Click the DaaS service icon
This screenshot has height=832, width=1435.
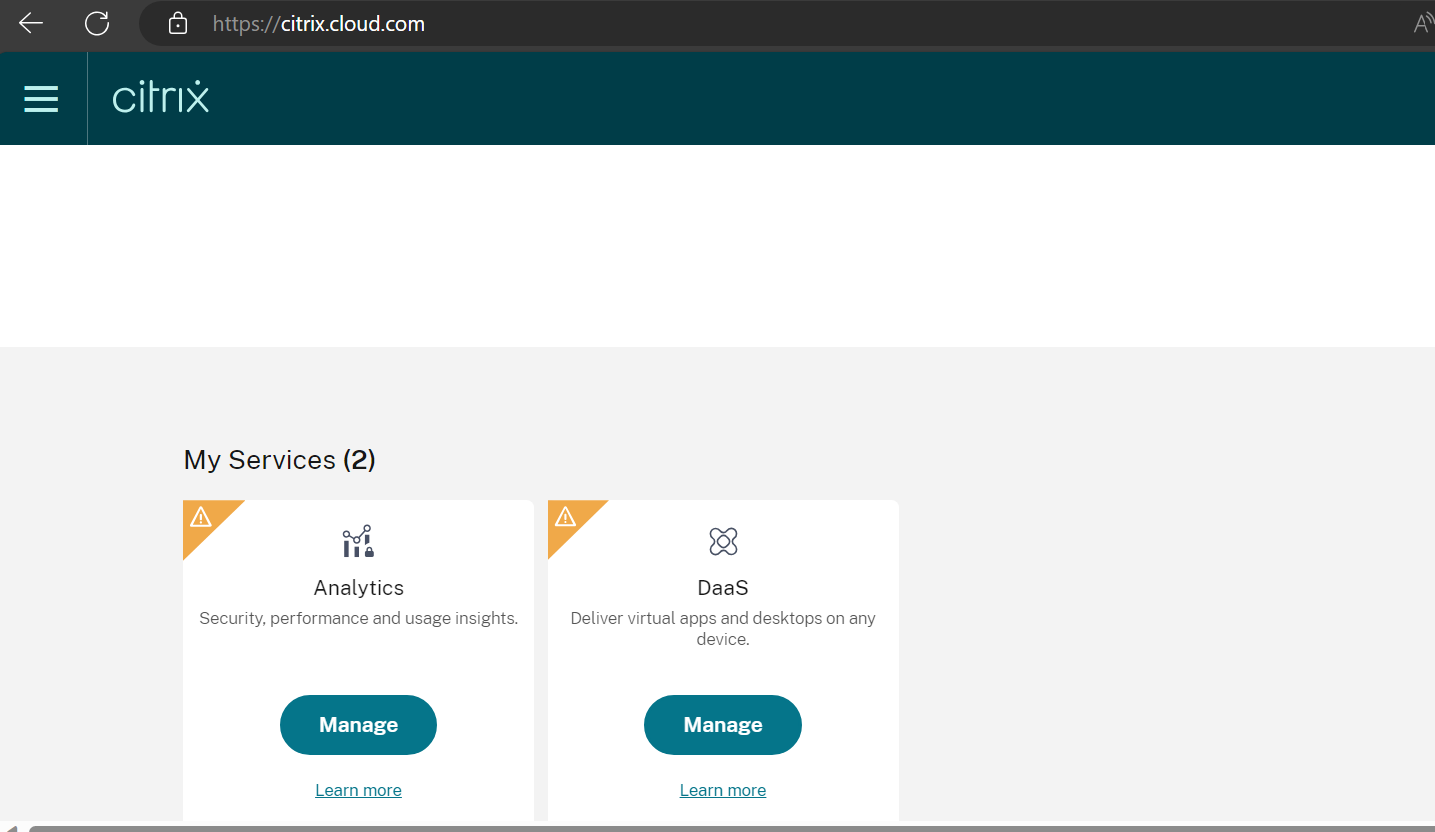(722, 541)
